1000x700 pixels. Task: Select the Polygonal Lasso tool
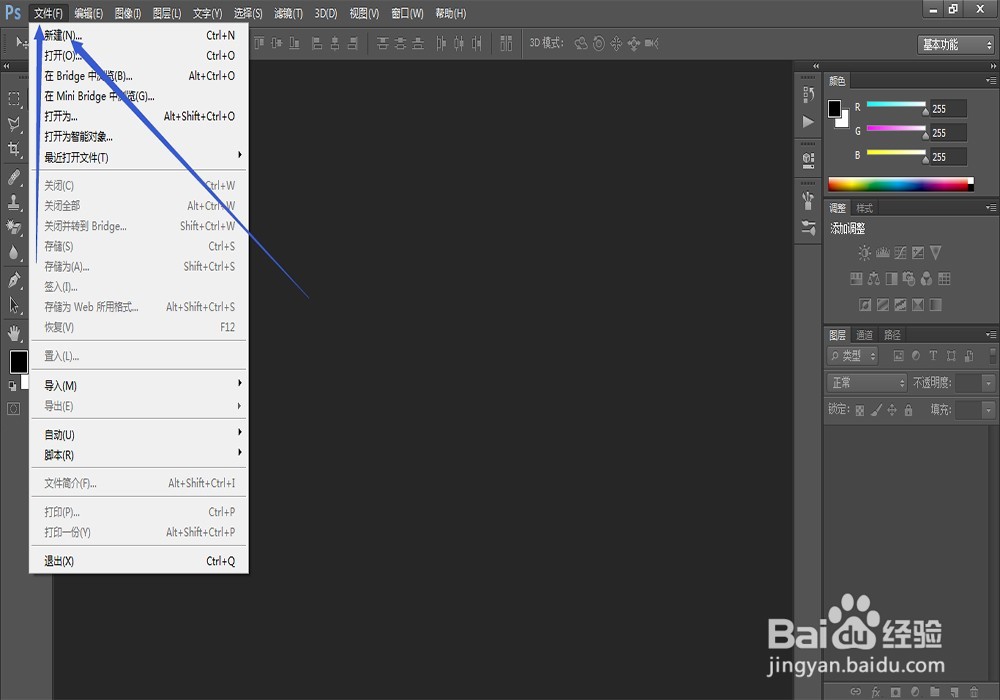tap(13, 124)
